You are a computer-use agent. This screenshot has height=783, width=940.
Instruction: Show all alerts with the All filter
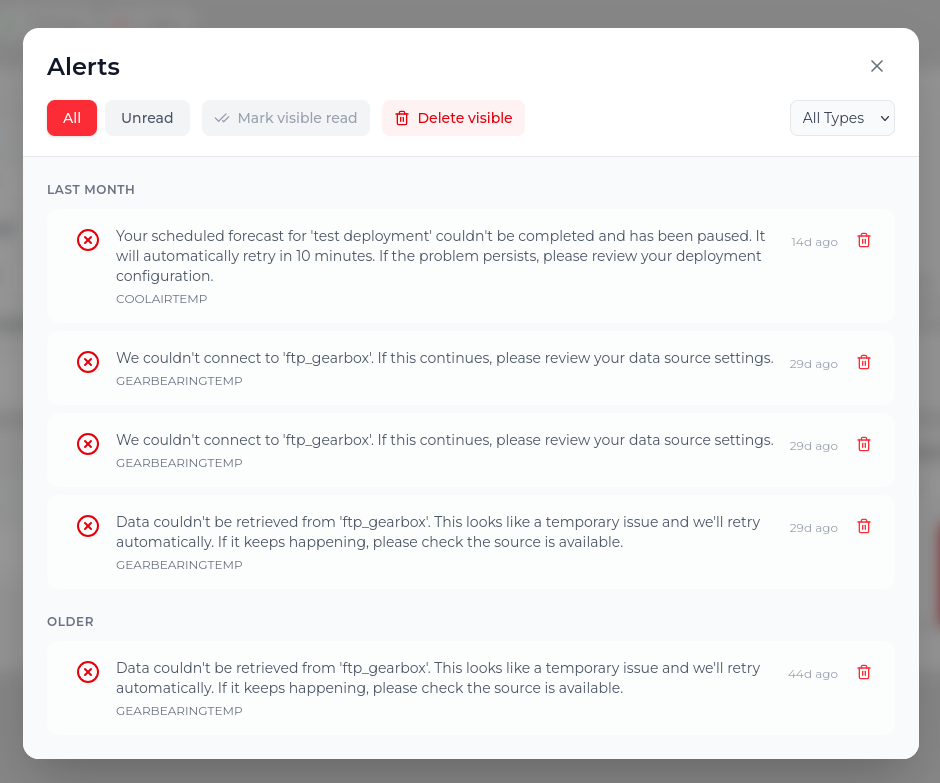pos(72,118)
